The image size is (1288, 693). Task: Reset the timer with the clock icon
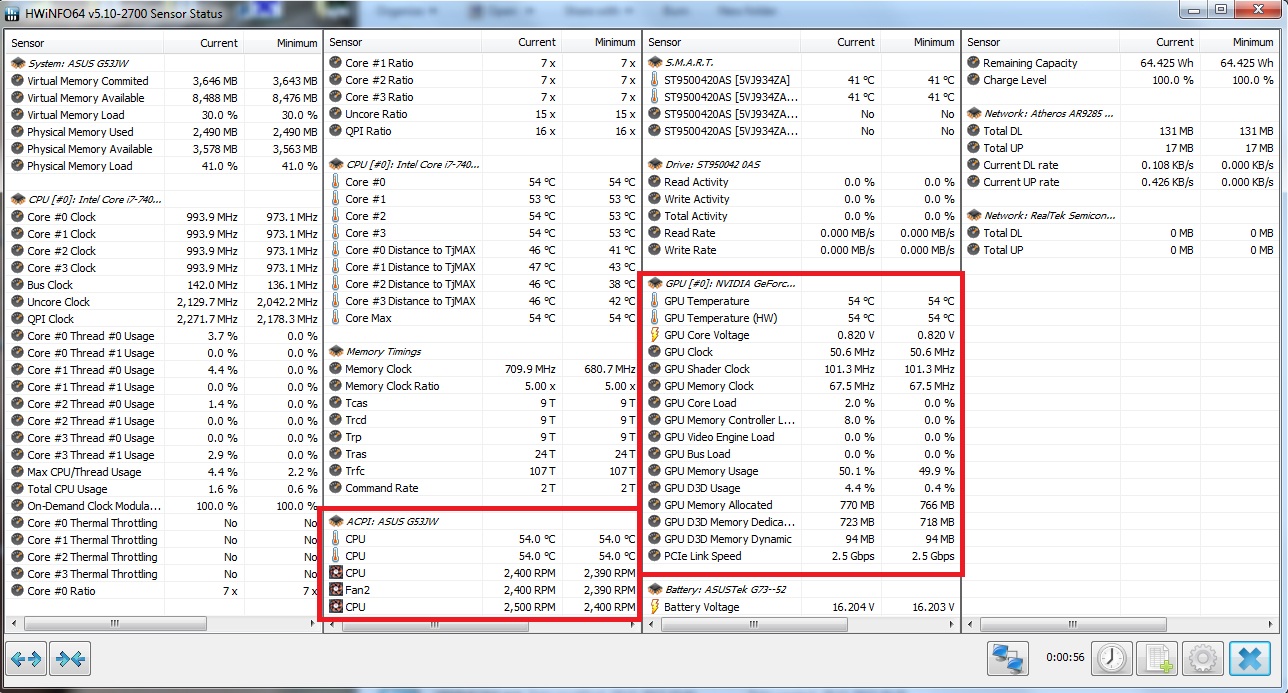pyautogui.click(x=1112, y=658)
